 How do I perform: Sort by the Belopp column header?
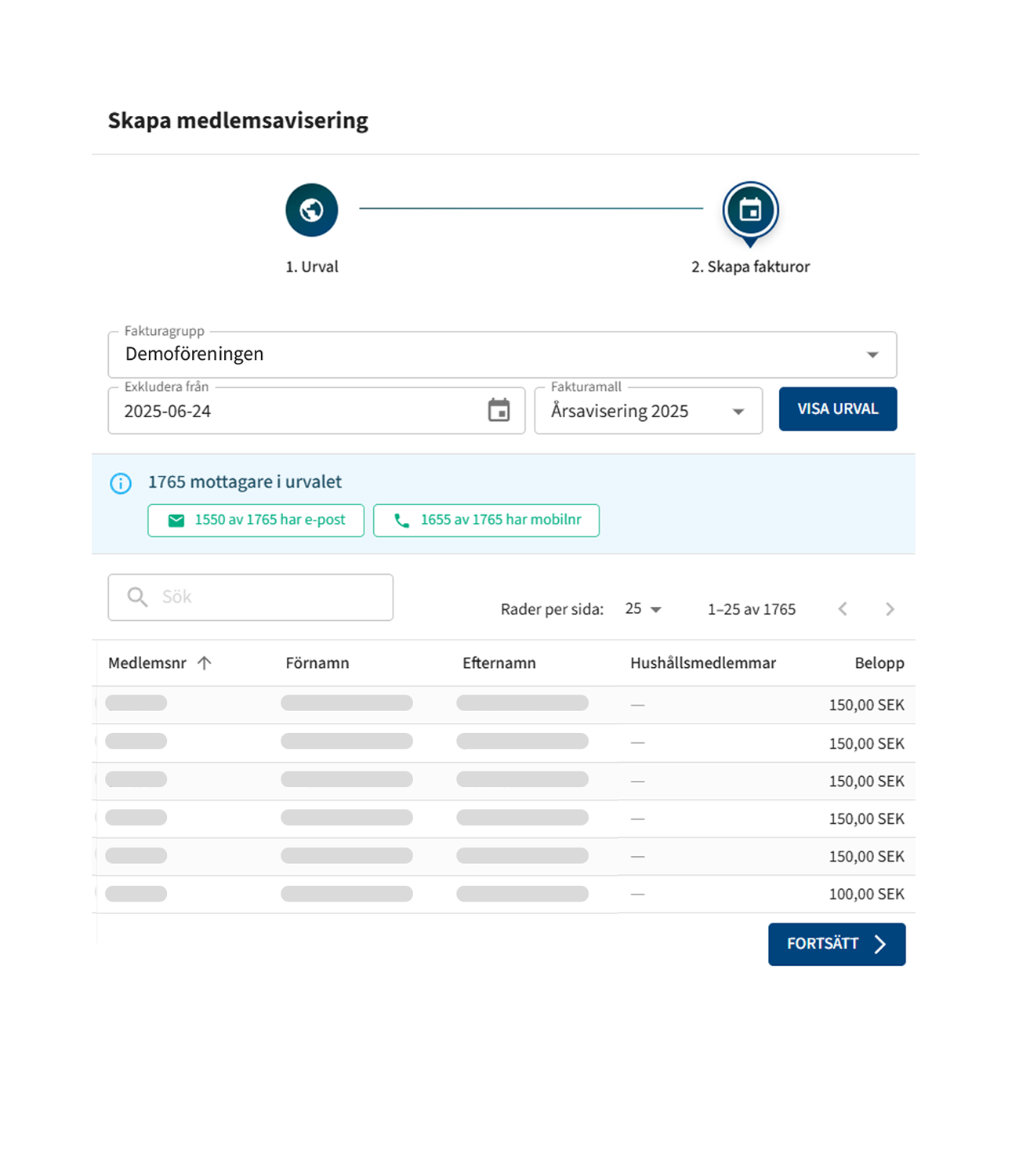(x=879, y=663)
